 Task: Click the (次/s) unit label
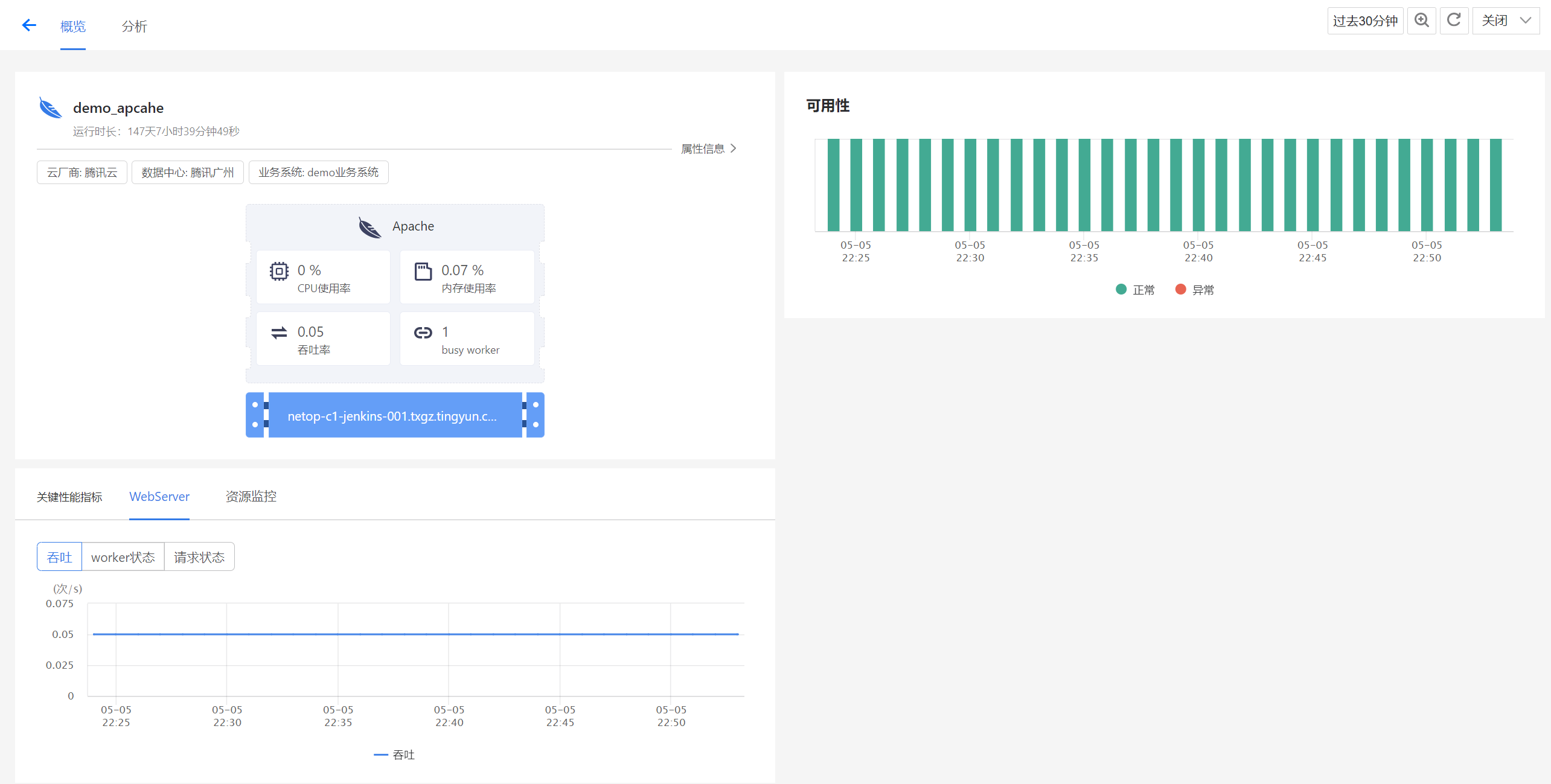(68, 588)
